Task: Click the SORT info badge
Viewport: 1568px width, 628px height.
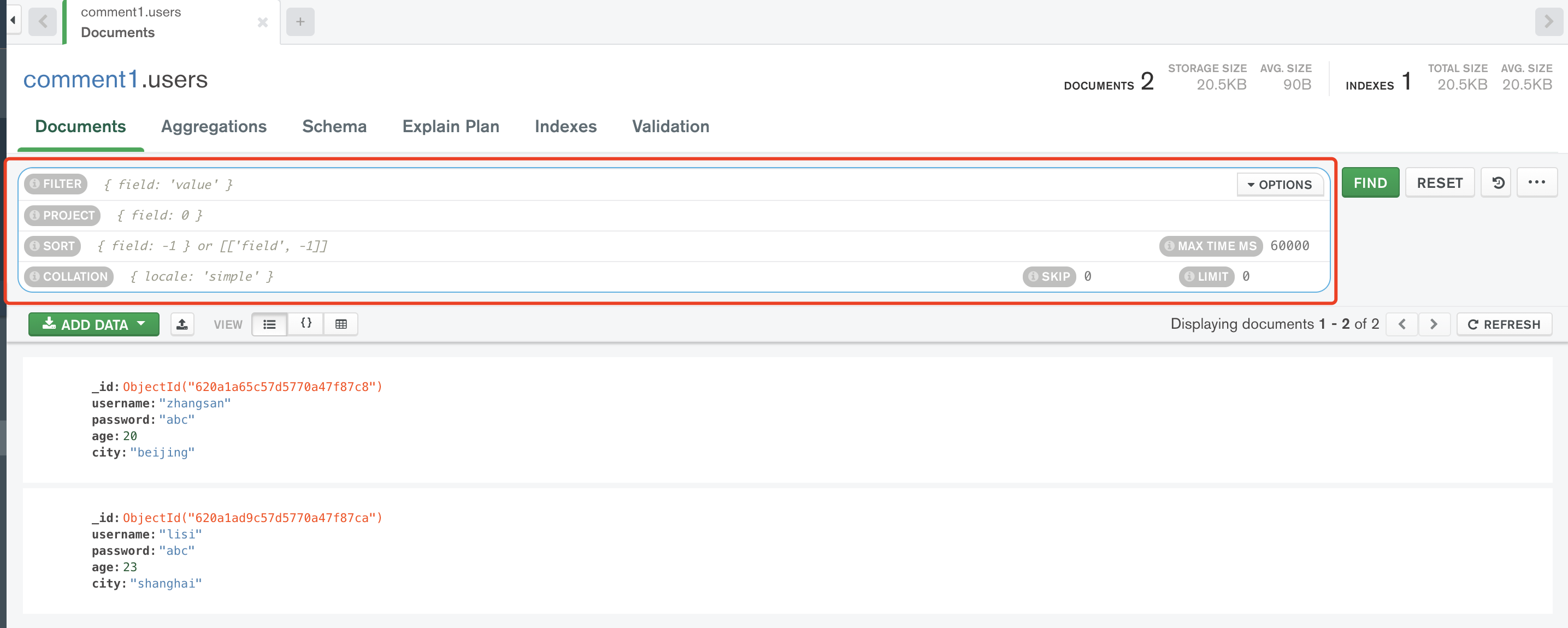Action: click(x=35, y=246)
